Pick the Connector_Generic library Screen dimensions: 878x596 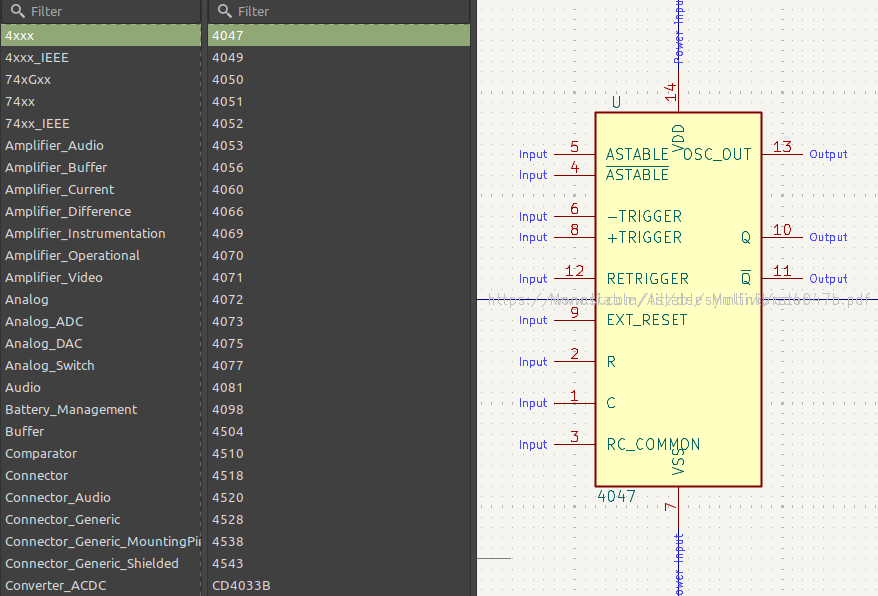click(x=62, y=519)
